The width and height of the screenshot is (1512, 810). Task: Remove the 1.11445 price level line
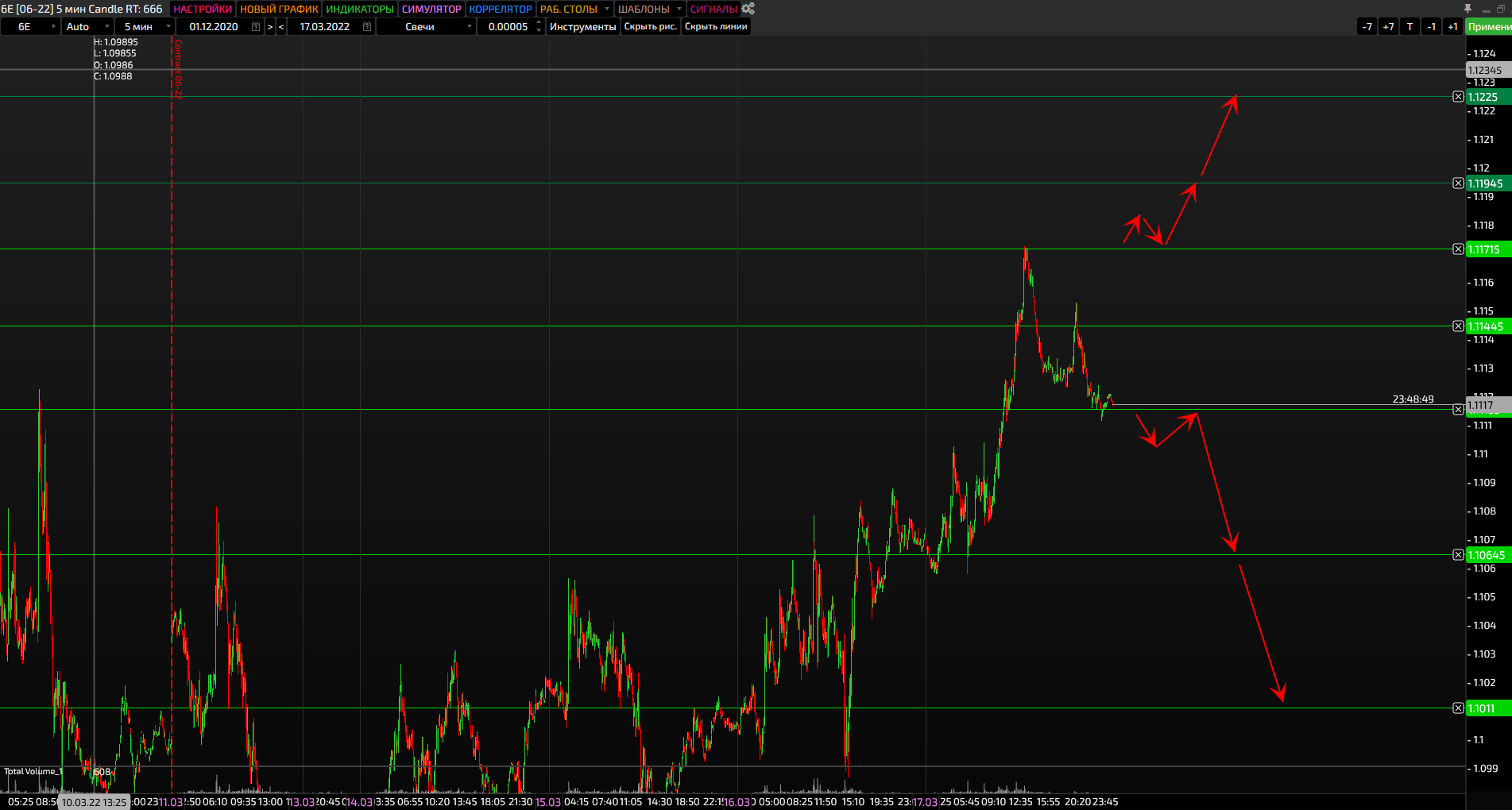pos(1458,326)
